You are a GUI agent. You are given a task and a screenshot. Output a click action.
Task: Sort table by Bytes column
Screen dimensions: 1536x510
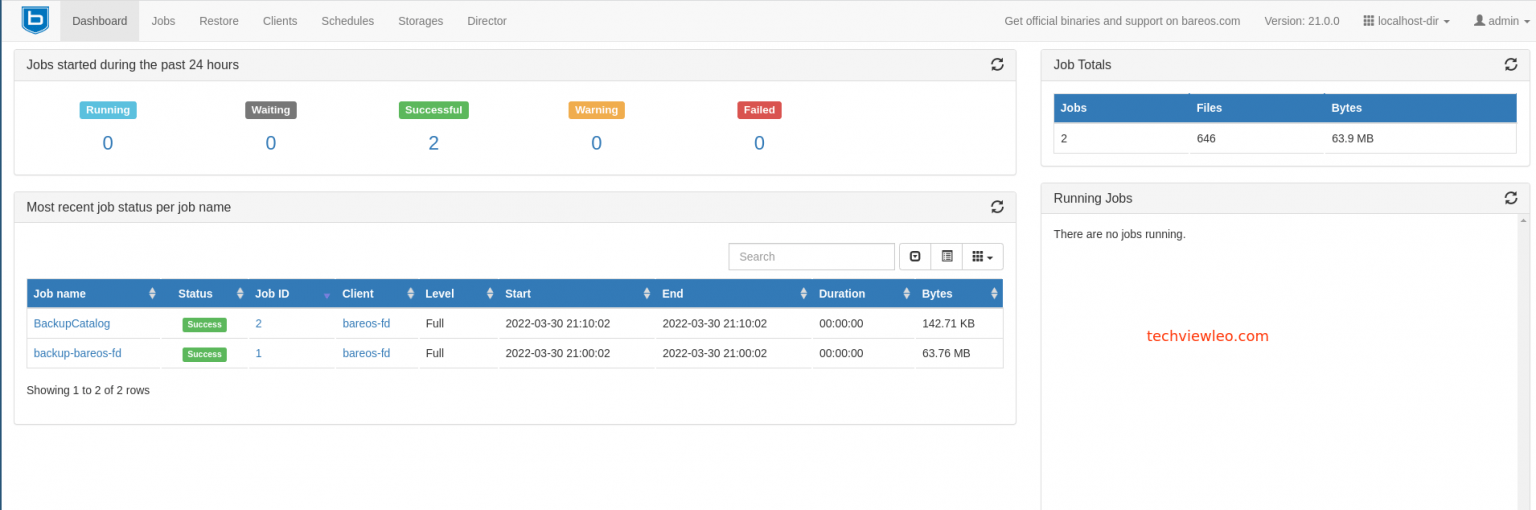959,294
